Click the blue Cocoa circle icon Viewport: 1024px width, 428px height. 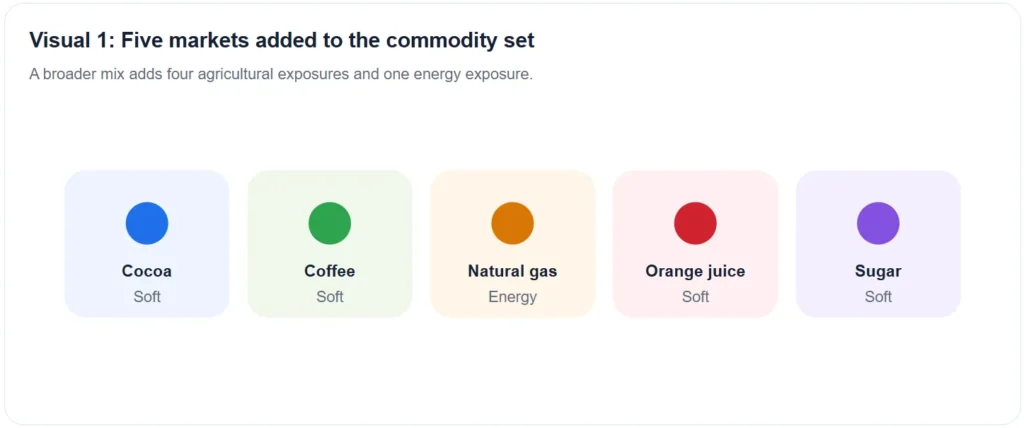tap(147, 223)
